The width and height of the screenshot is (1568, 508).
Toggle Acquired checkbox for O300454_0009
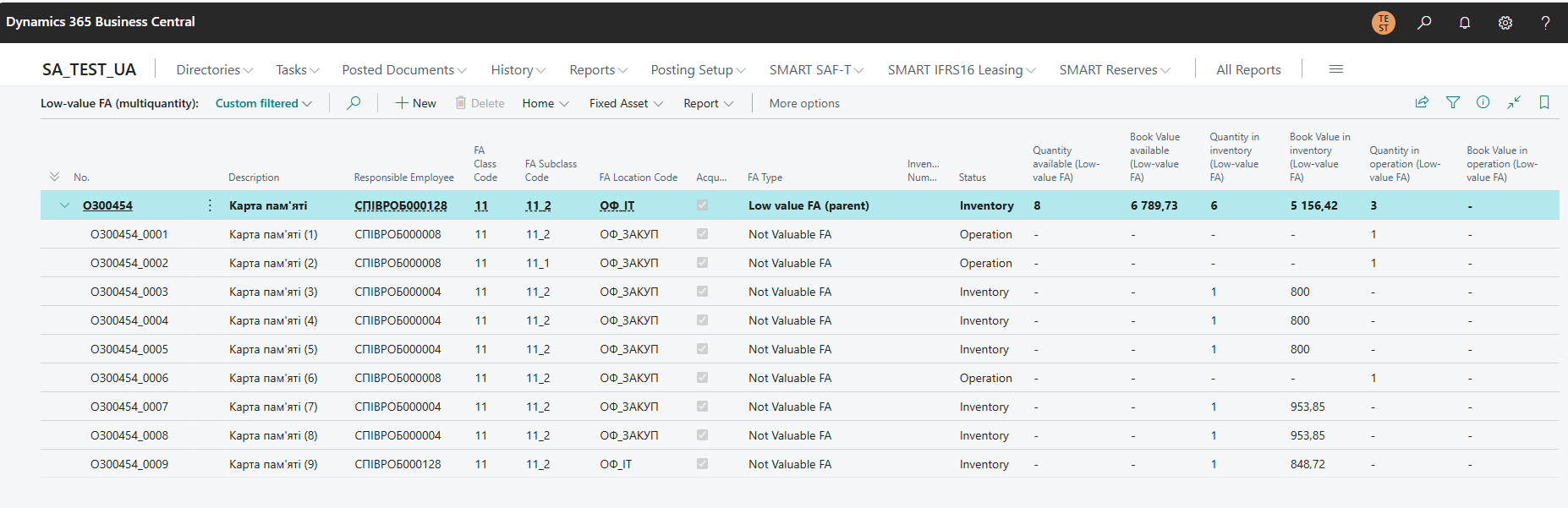click(x=702, y=464)
